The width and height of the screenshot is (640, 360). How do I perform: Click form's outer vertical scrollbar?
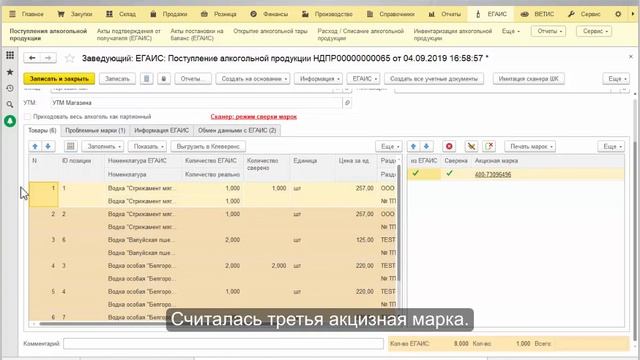(x=635, y=241)
